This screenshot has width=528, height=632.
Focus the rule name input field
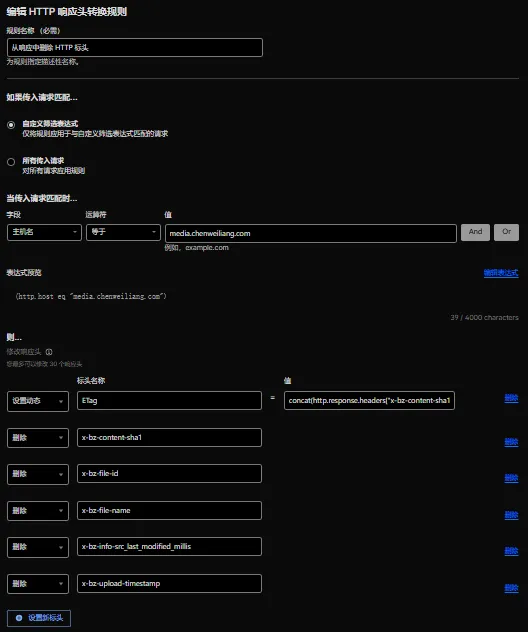135,48
